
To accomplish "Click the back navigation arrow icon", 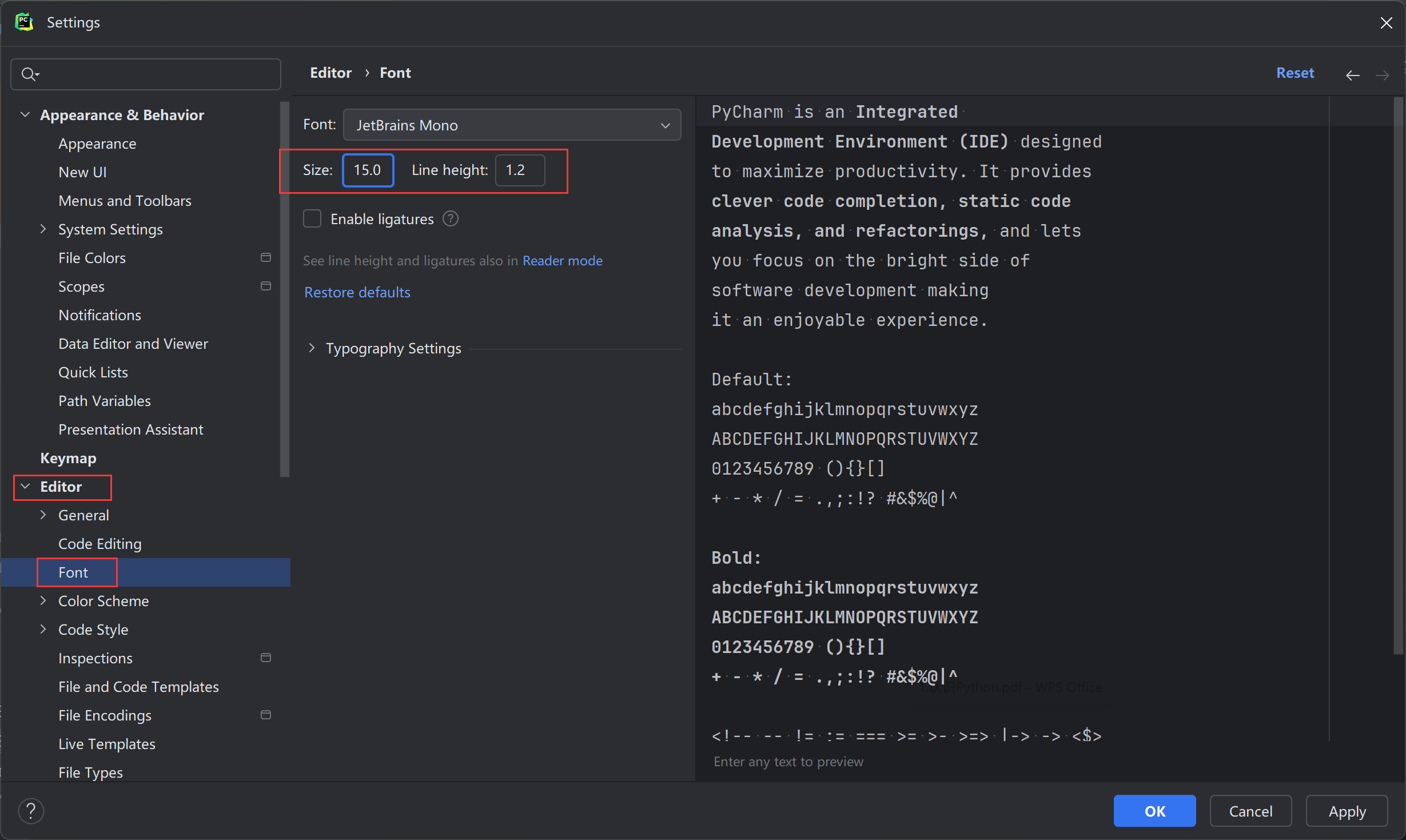I will click(1352, 75).
